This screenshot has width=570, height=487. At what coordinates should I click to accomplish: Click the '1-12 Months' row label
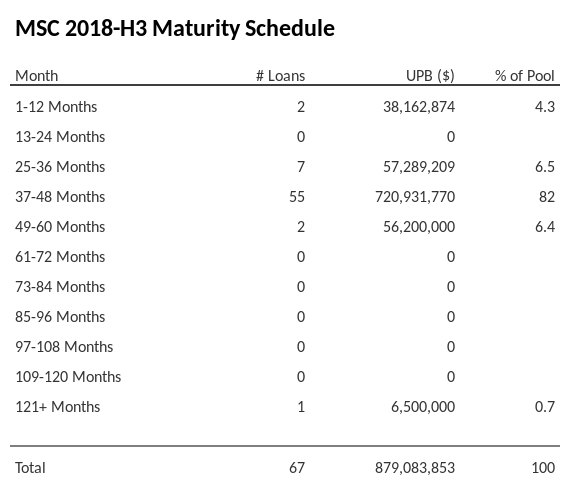tap(56, 107)
